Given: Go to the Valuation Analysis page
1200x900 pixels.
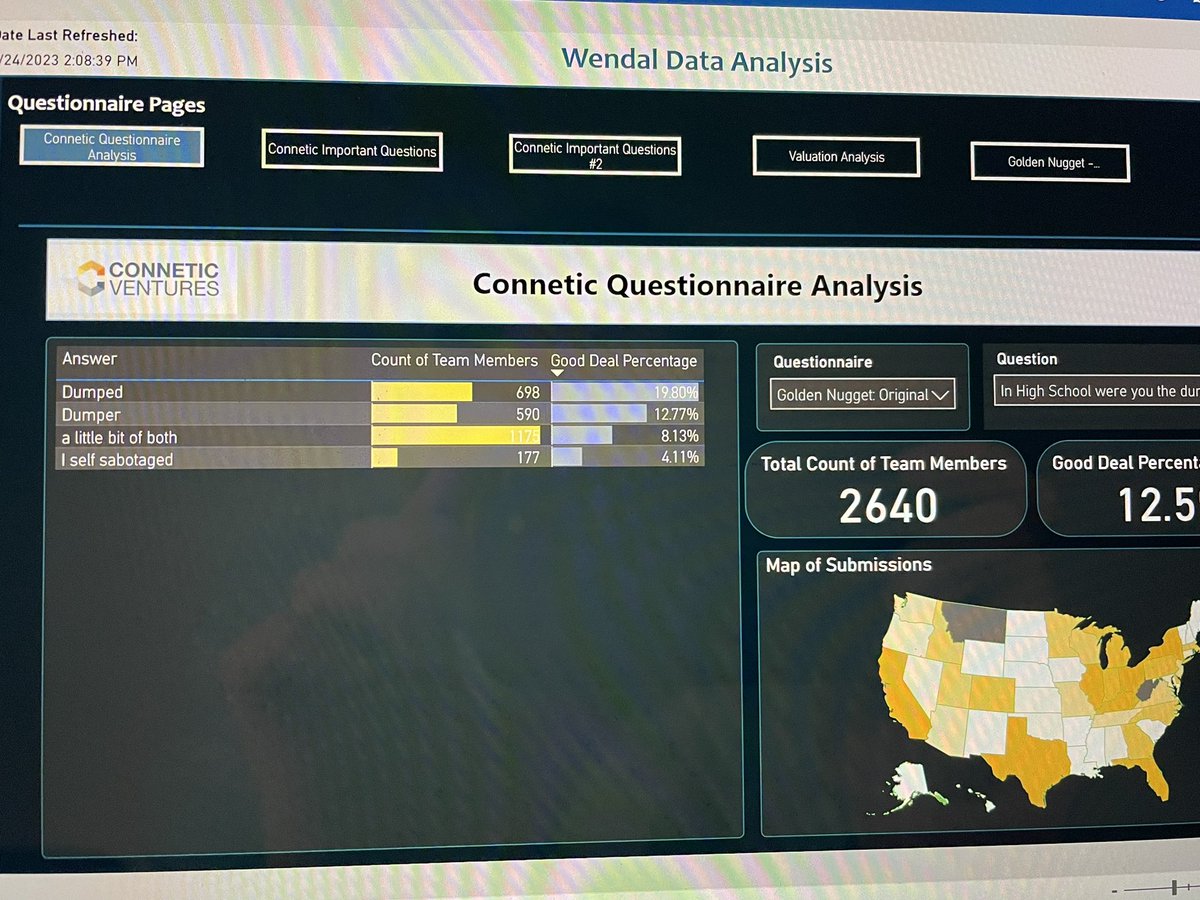Looking at the screenshot, I should pyautogui.click(x=836, y=157).
